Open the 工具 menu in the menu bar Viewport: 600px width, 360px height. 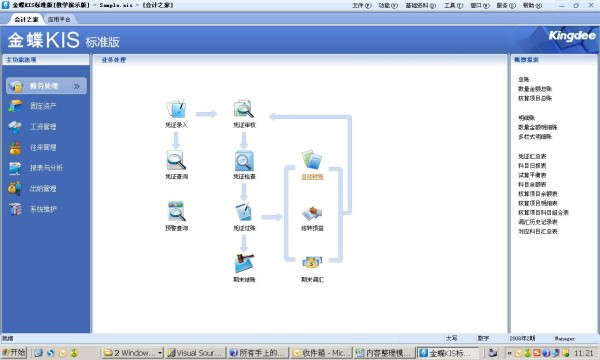coord(453,5)
